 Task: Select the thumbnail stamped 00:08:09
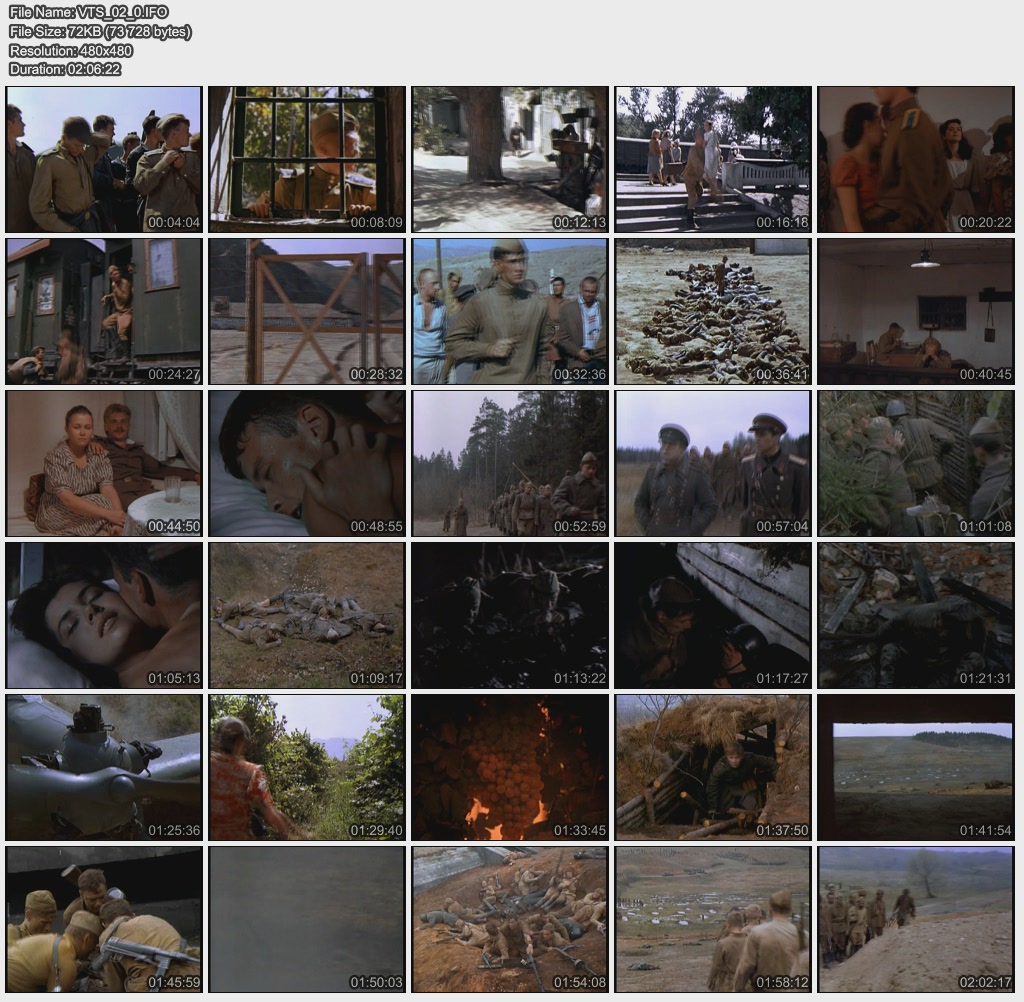click(307, 159)
